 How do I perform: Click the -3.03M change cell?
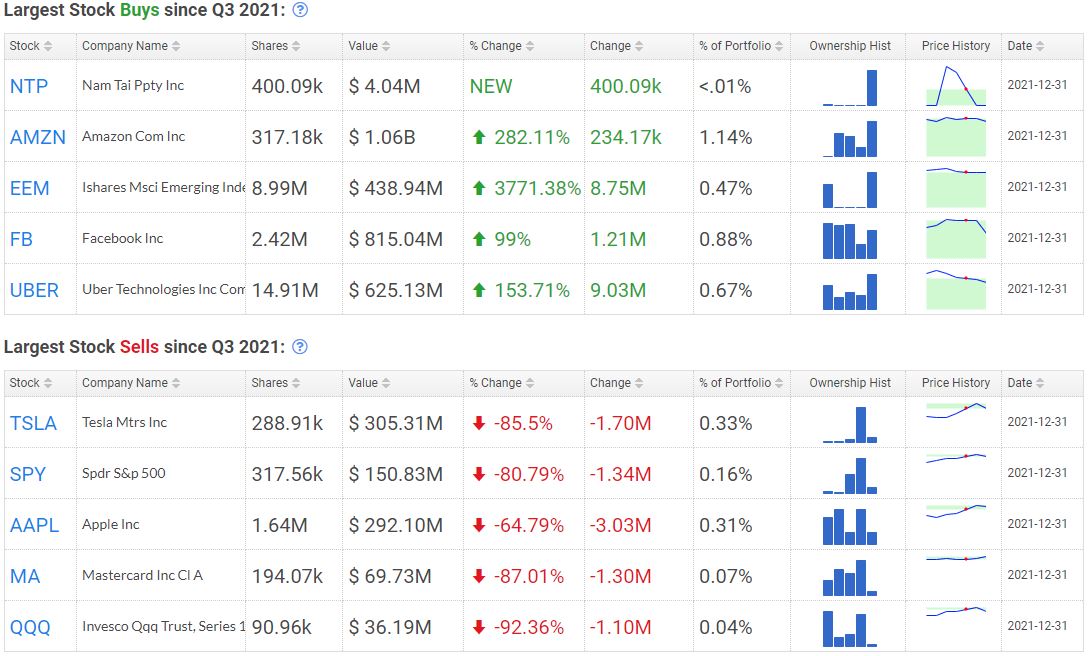coord(620,525)
